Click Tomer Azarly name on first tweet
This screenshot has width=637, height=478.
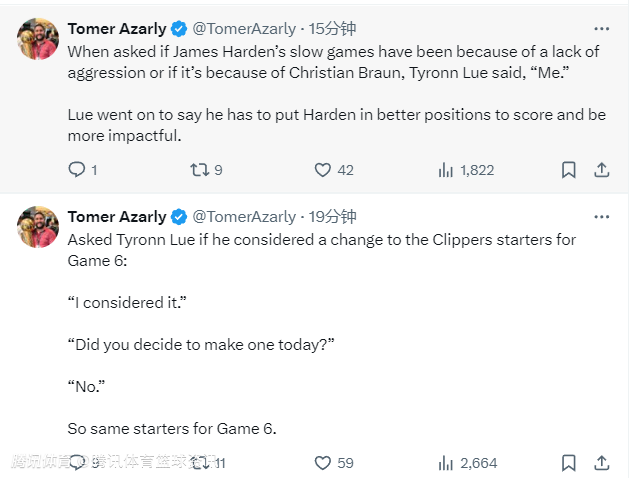(116, 28)
